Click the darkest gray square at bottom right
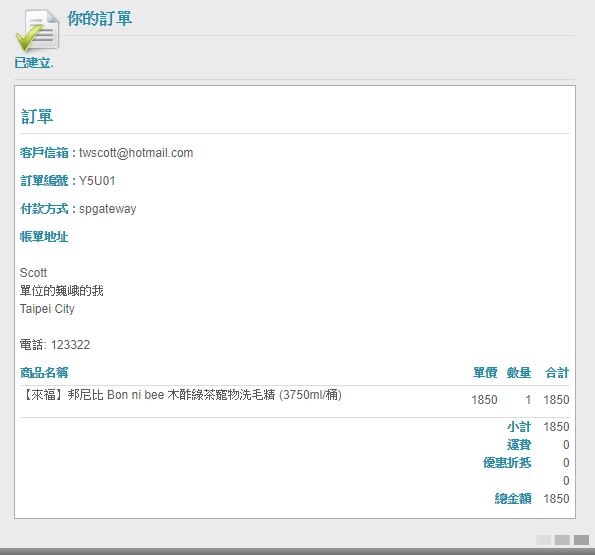 581,540
